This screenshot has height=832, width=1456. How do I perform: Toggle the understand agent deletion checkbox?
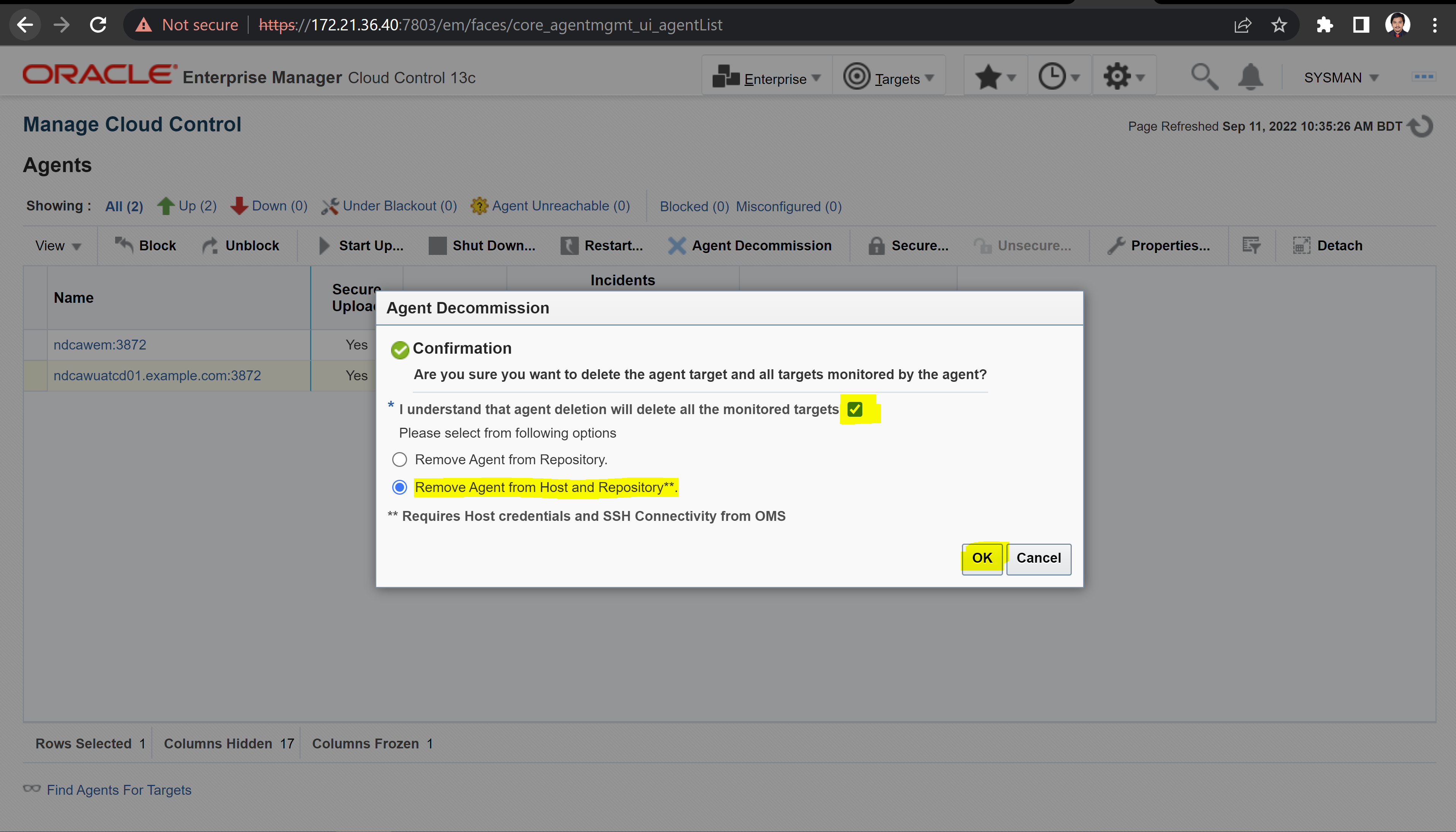pyautogui.click(x=855, y=409)
